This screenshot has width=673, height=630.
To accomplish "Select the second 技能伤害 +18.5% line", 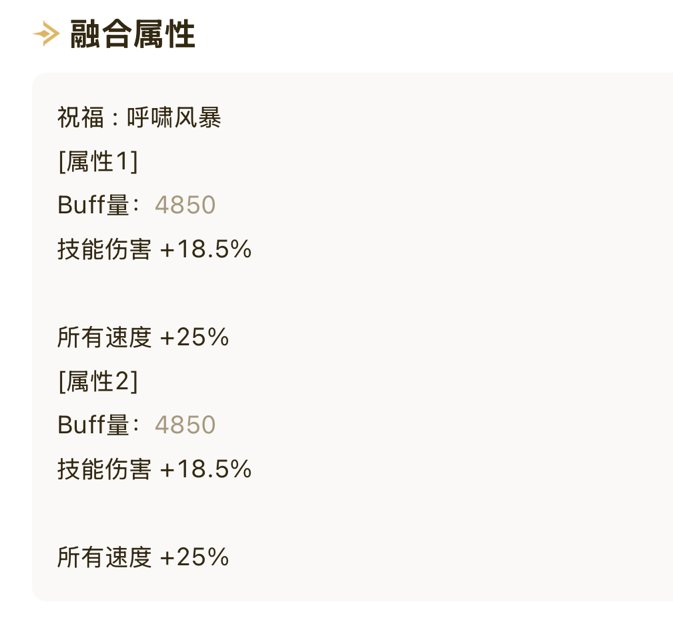I will click(155, 469).
